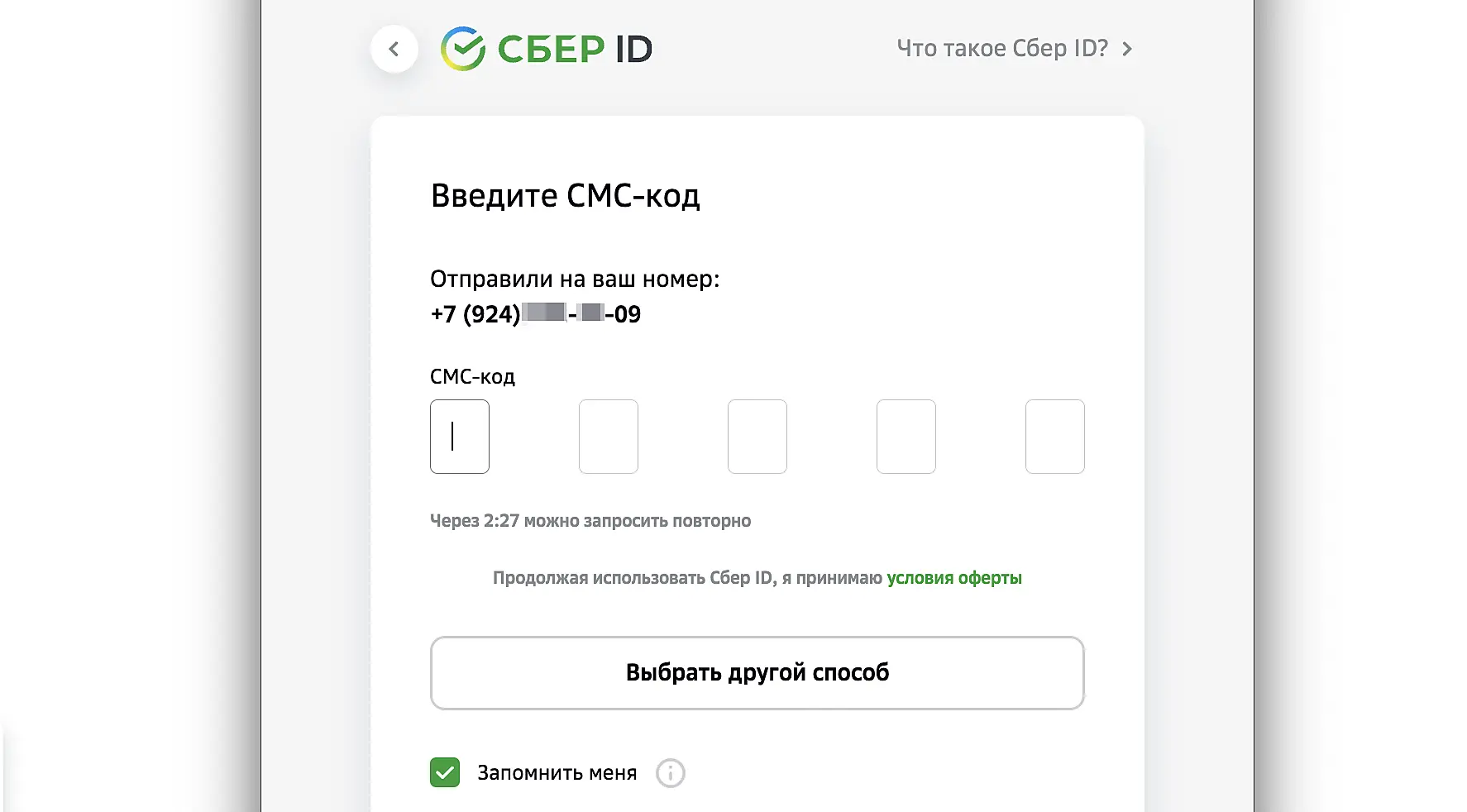1467x812 pixels.
Task: Show info about 'Запомнить меня' option
Action: click(671, 773)
